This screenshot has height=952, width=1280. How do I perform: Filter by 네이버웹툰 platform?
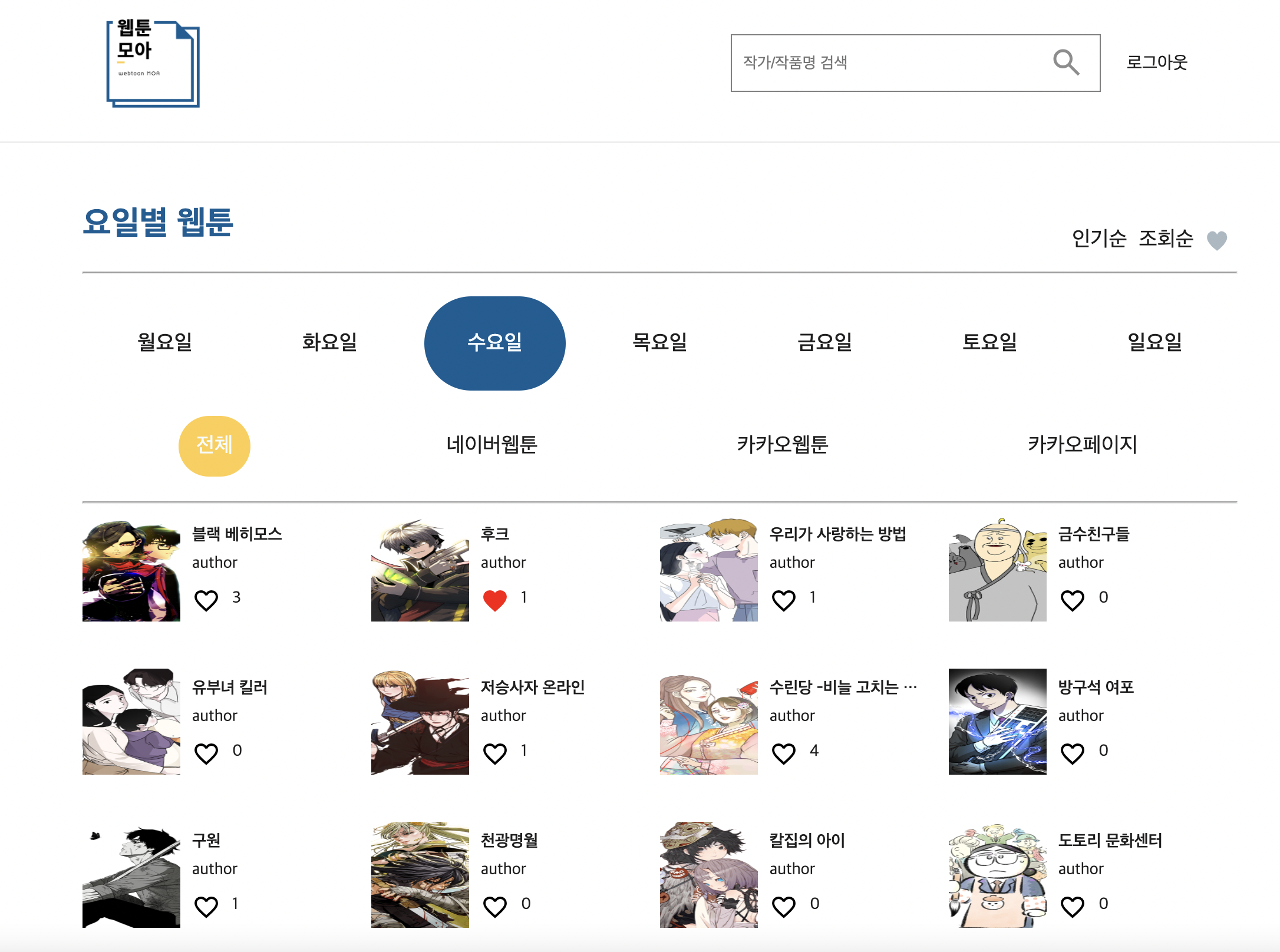pyautogui.click(x=491, y=445)
